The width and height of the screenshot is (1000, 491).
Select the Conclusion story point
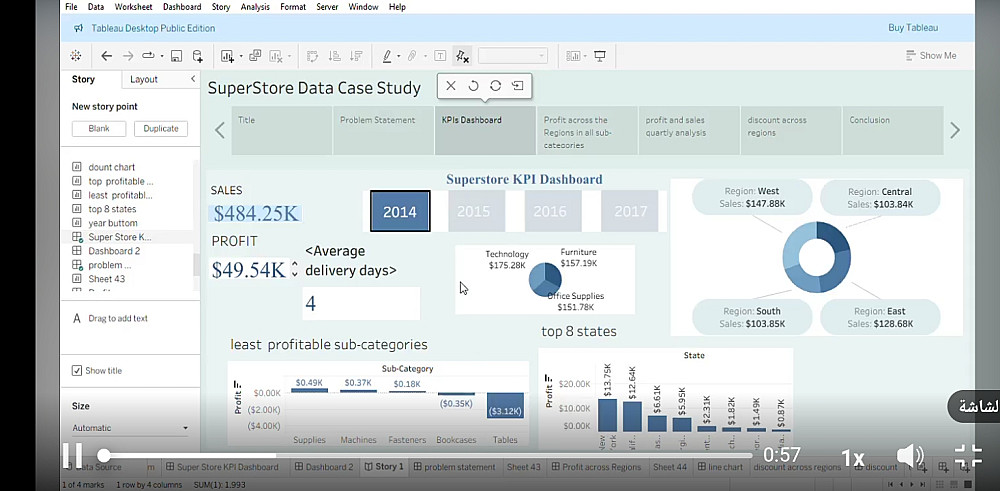point(893,131)
